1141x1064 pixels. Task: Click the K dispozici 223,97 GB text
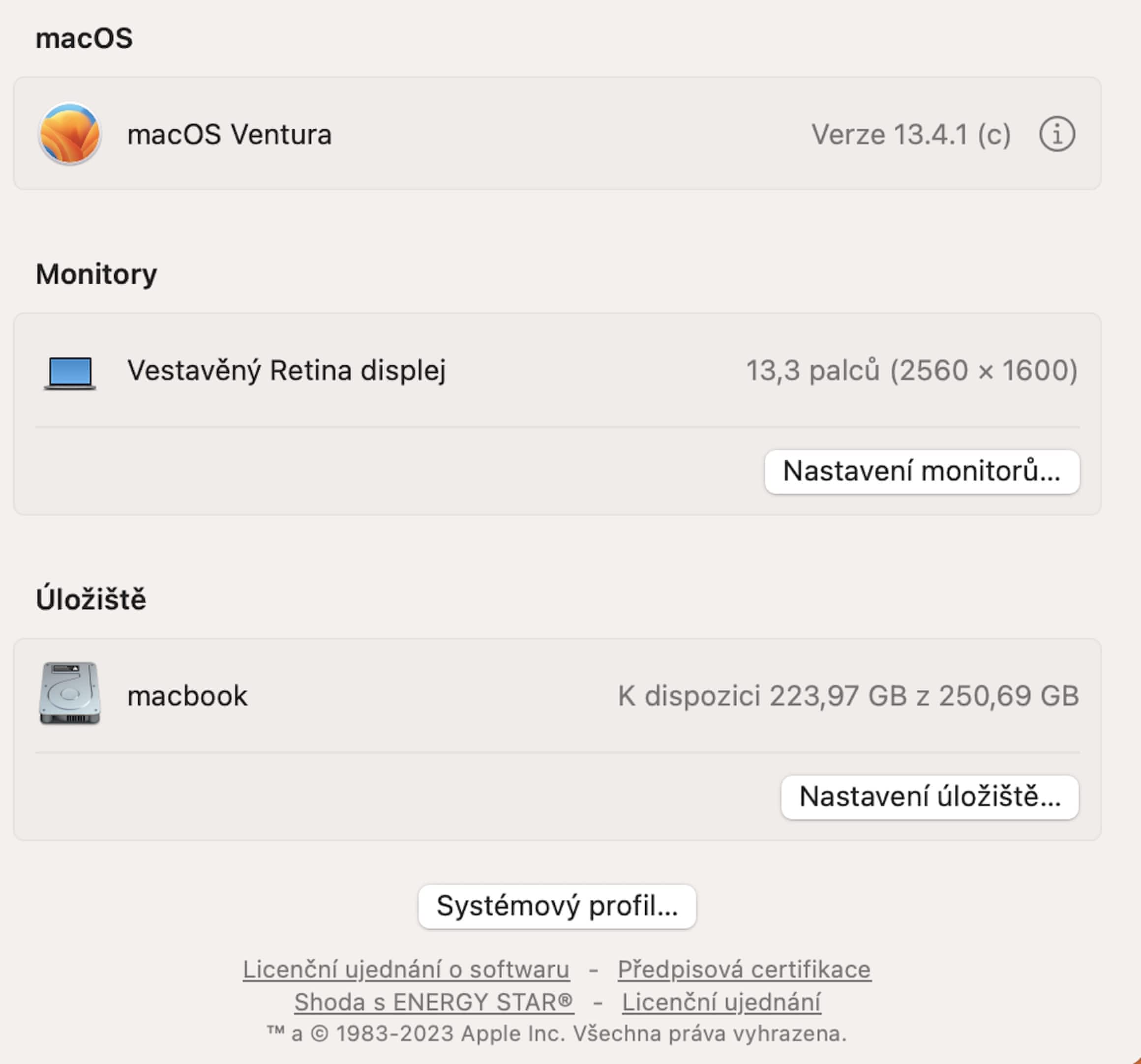tap(848, 696)
